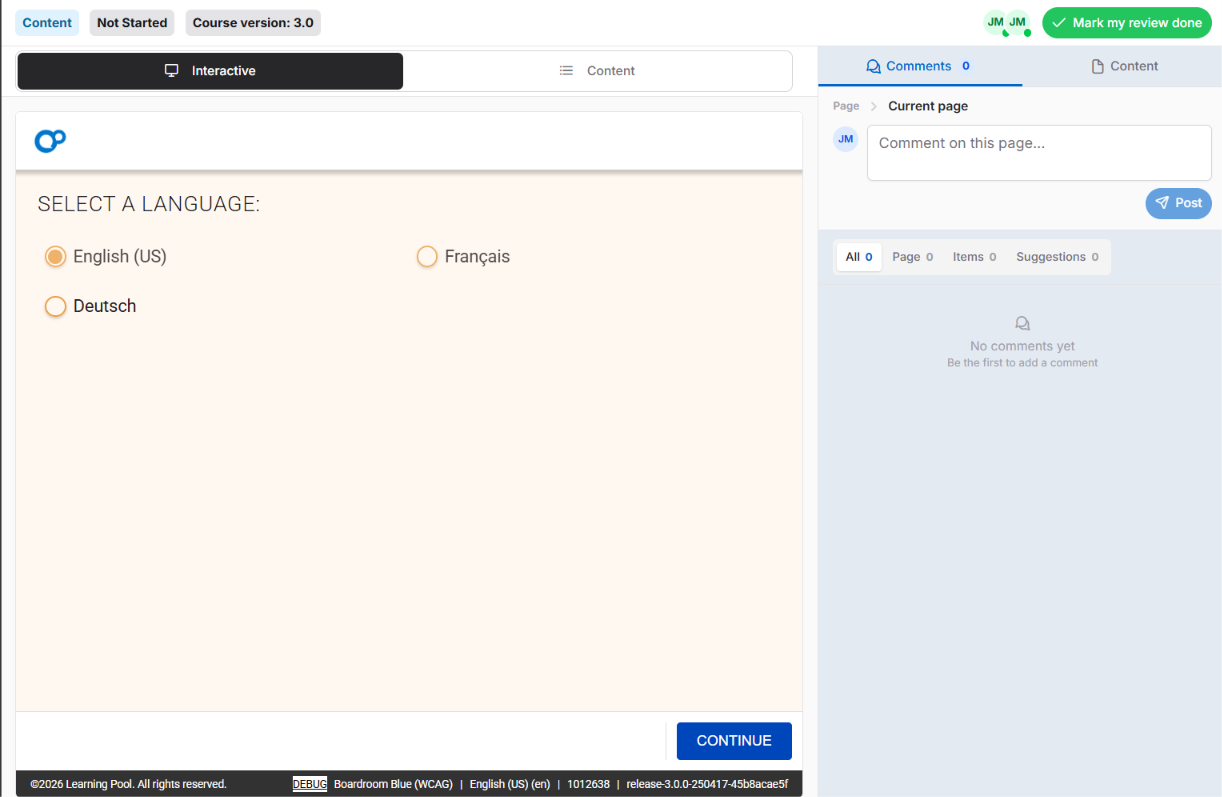Click the chevron in Page breadcrumb
The image size is (1222, 797).
pyautogui.click(x=873, y=106)
